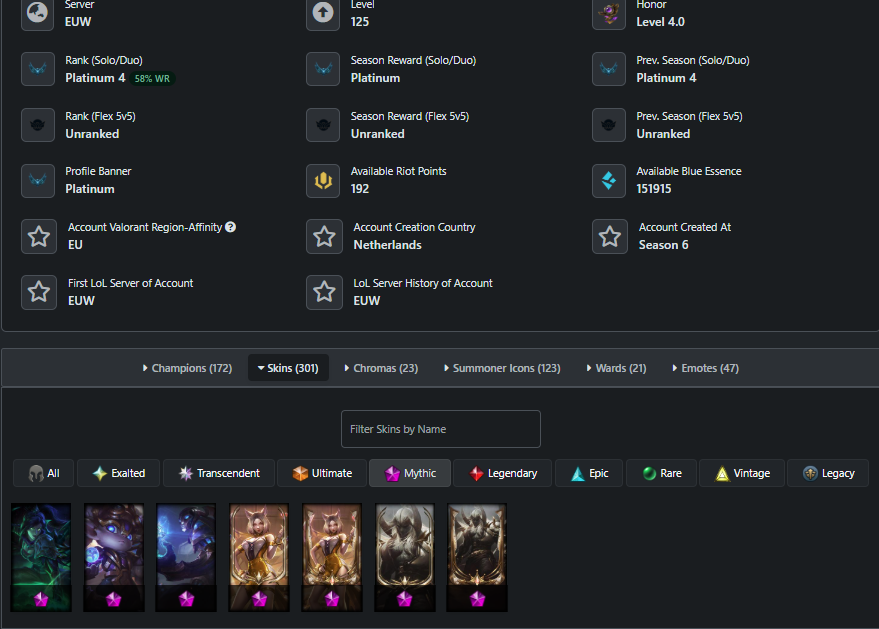The image size is (879, 629).
Task: Click the Netherlands country value
Action: pyautogui.click(x=387, y=245)
